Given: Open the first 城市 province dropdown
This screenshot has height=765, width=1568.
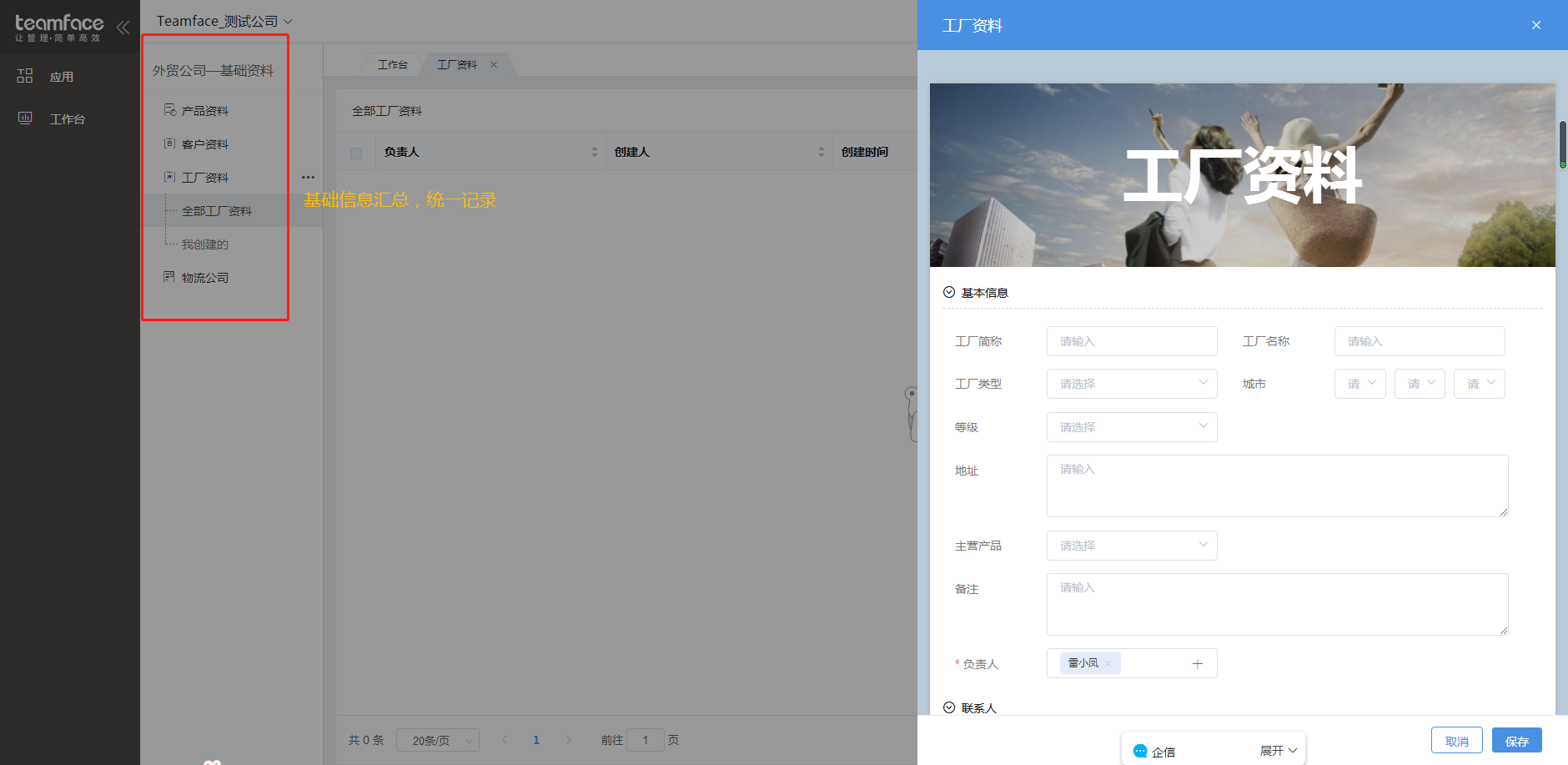Looking at the screenshot, I should tap(1360, 384).
